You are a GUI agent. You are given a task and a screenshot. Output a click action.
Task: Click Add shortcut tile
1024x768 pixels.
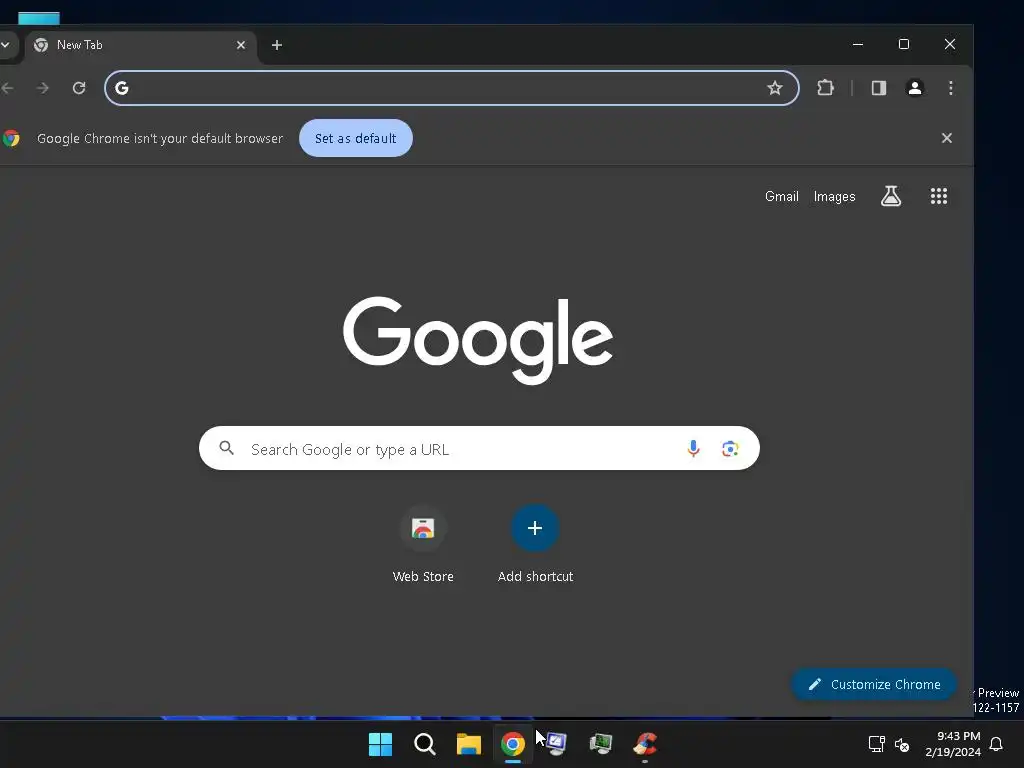[535, 544]
